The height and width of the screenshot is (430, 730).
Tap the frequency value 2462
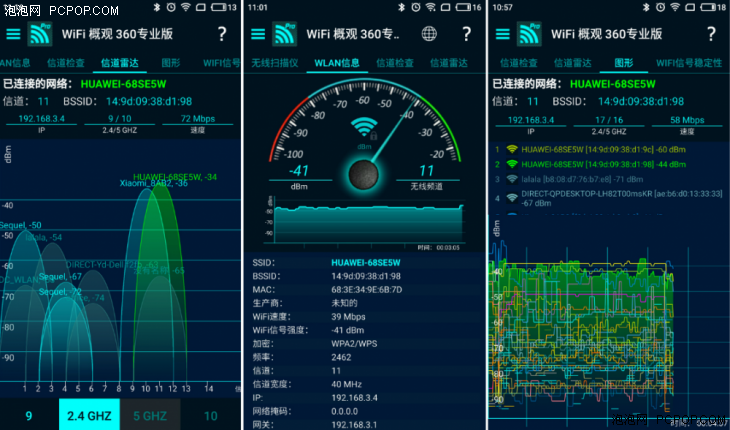pyautogui.click(x=341, y=357)
